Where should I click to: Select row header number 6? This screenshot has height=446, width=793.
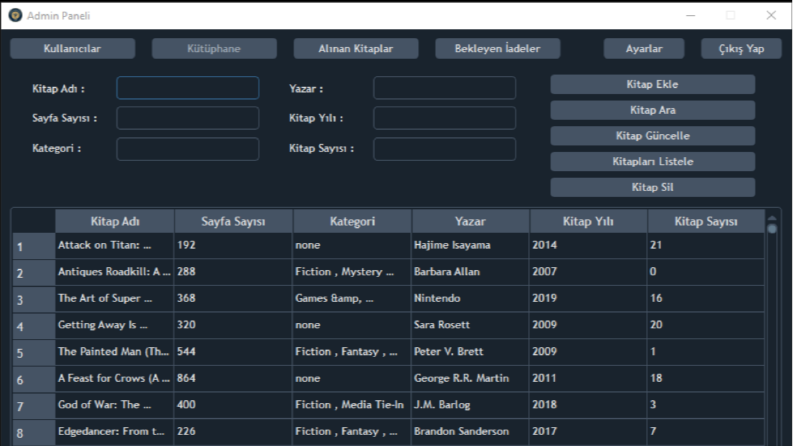point(34,379)
